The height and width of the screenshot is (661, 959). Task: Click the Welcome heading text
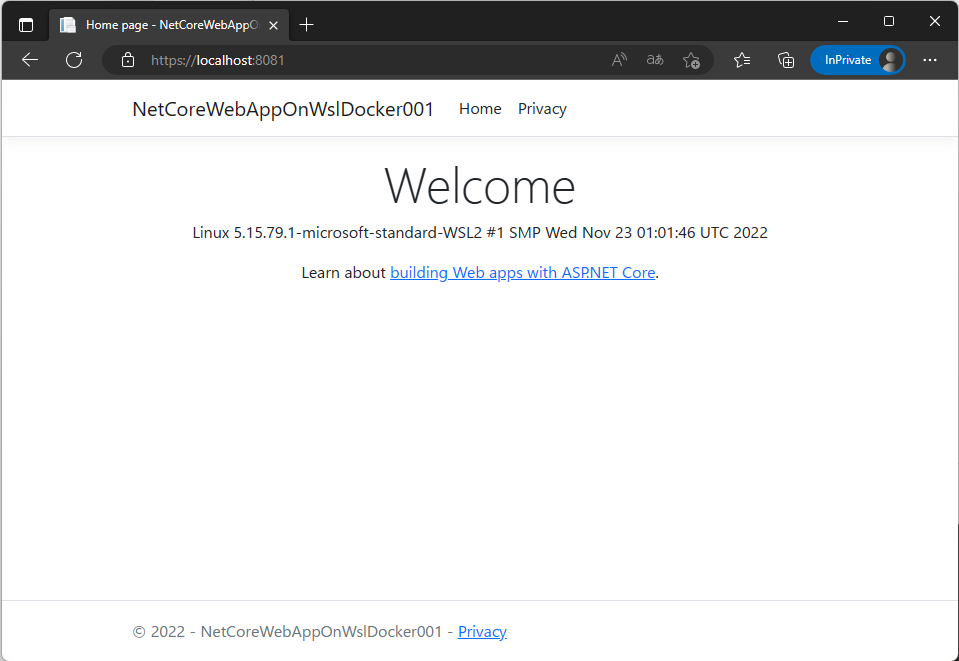480,186
